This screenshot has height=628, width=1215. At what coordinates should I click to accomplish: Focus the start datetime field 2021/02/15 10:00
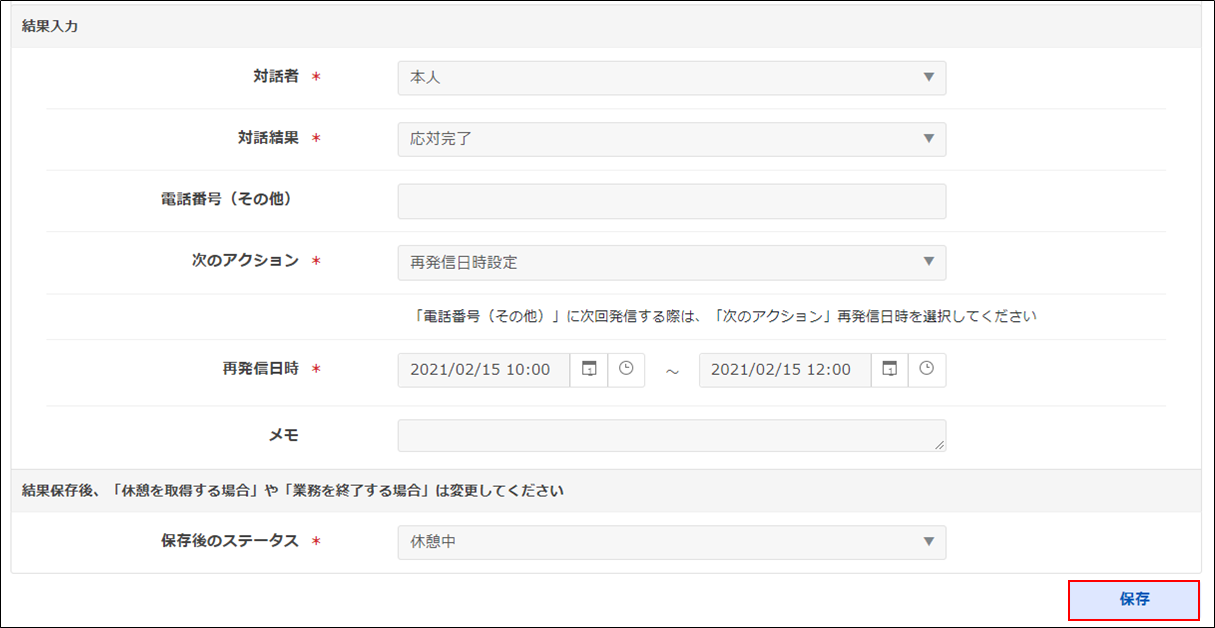pos(484,370)
